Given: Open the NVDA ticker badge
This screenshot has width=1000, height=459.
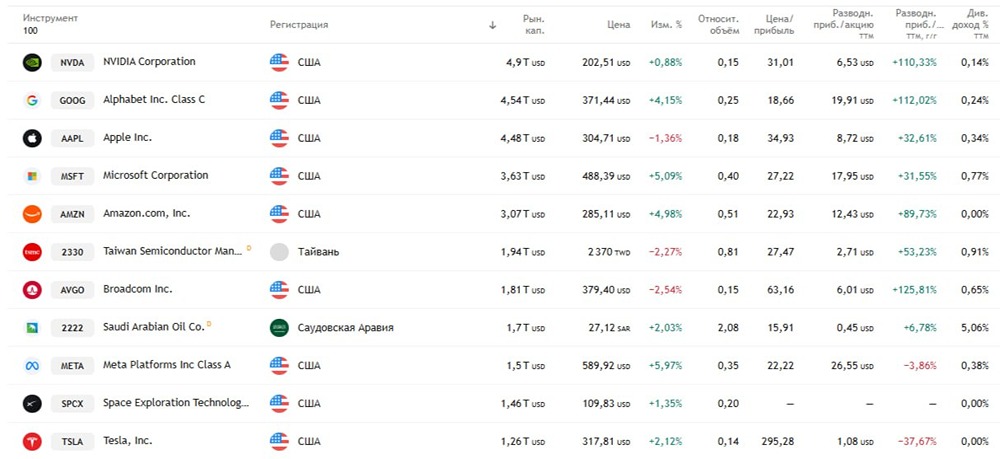Looking at the screenshot, I should 72,62.
